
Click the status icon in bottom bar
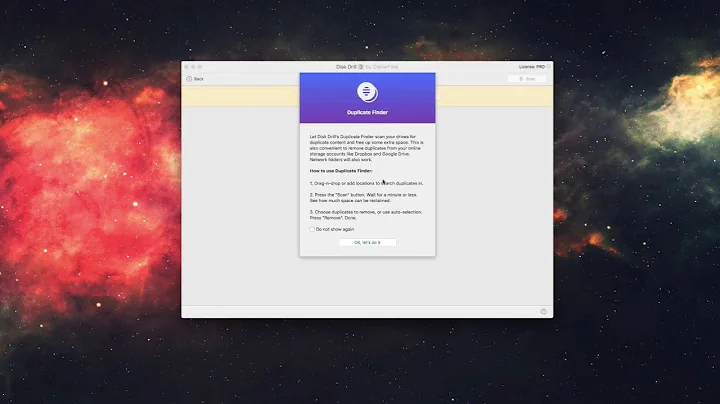point(543,311)
